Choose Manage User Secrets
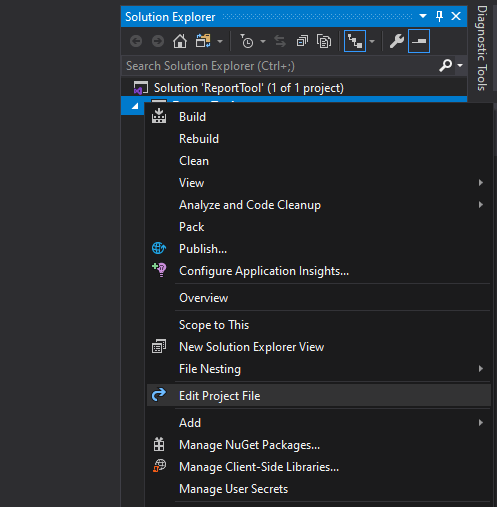497x507 pixels. click(x=234, y=489)
